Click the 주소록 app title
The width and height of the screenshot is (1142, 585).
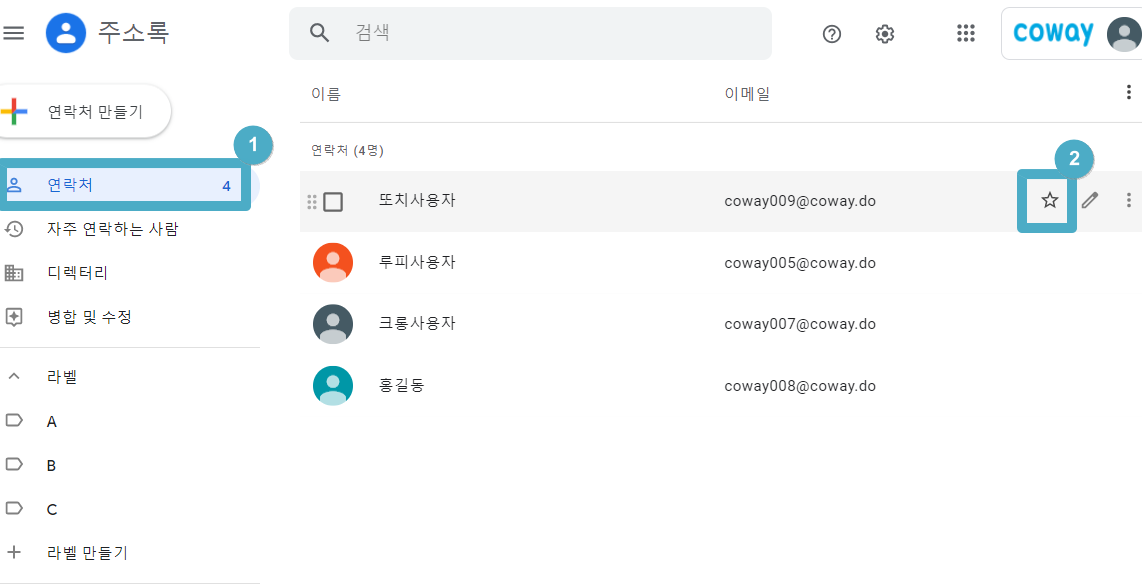(133, 33)
